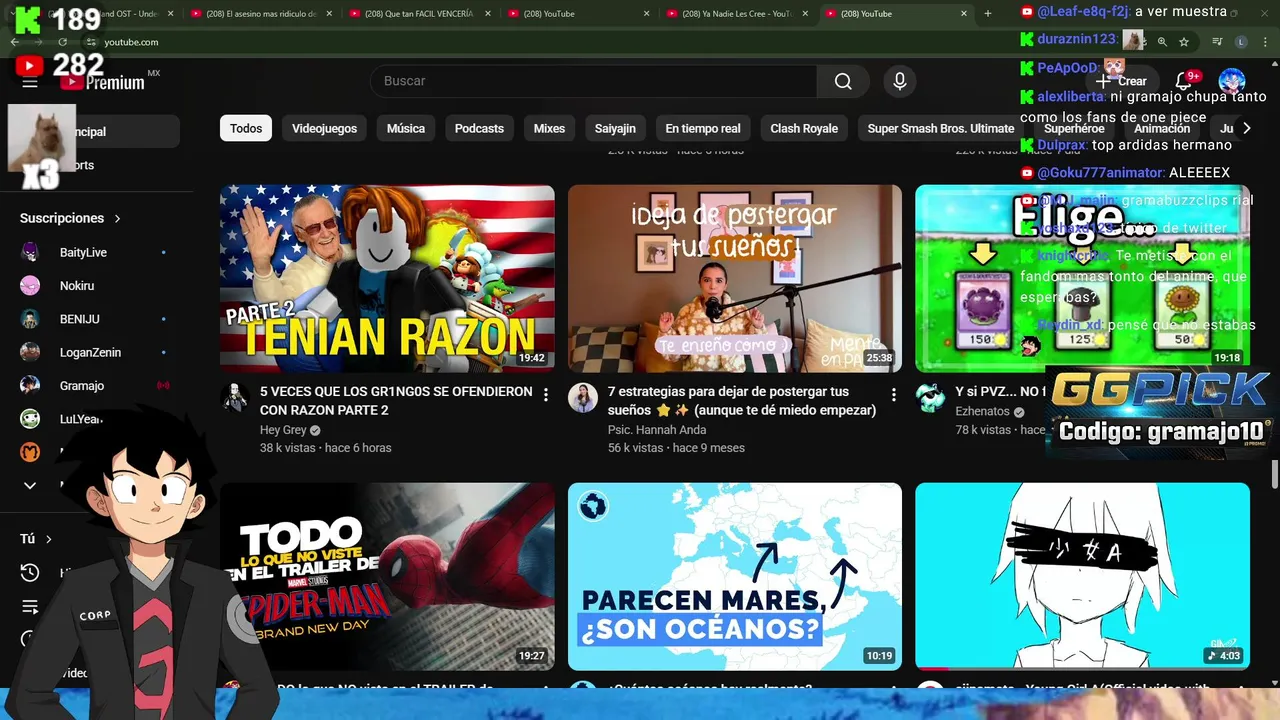Open the Ezhenatos channel avatar
This screenshot has height=720, width=1280.
pyautogui.click(x=930, y=398)
